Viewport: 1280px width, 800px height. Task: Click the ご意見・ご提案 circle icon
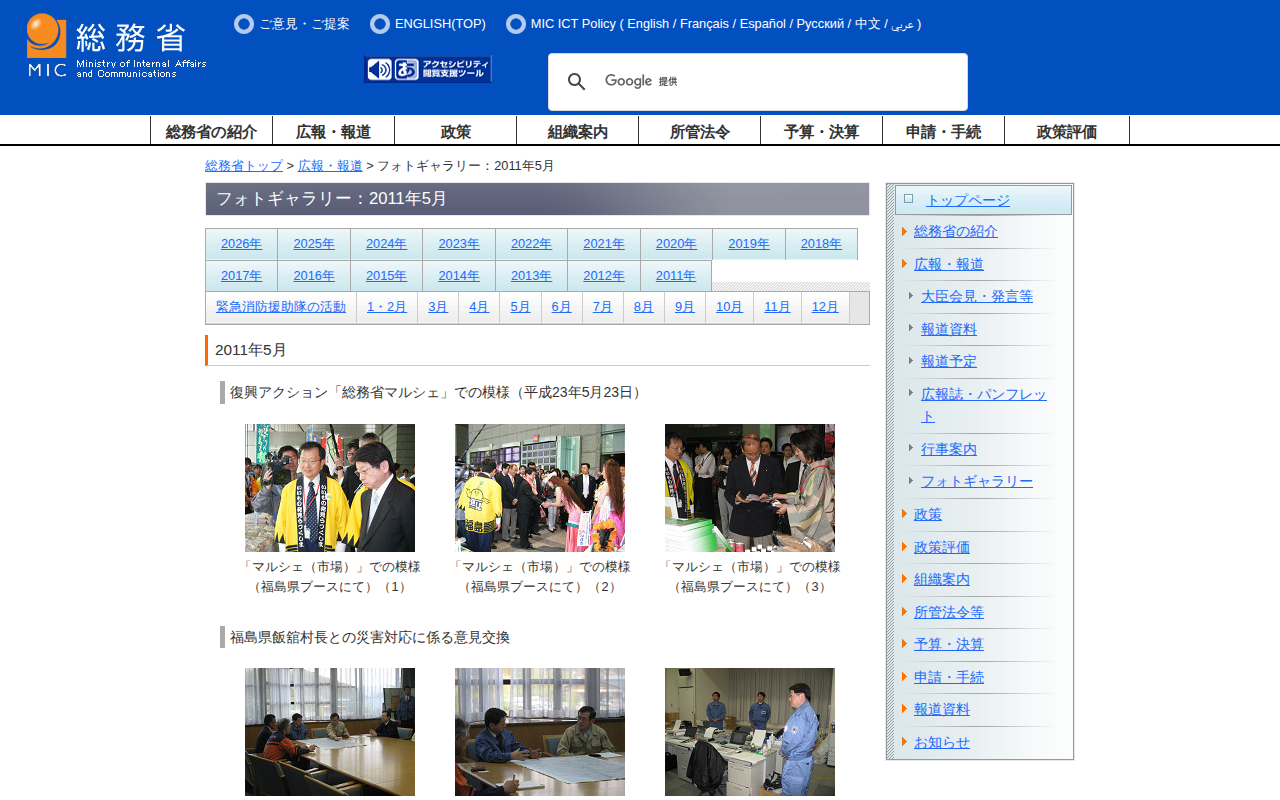click(244, 24)
